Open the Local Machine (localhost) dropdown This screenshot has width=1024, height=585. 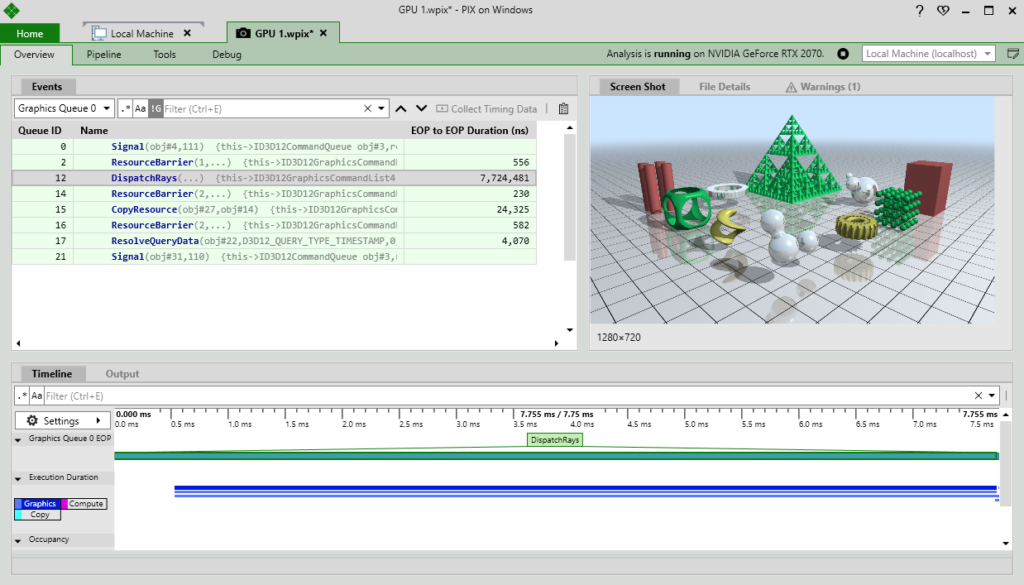[x=929, y=53]
